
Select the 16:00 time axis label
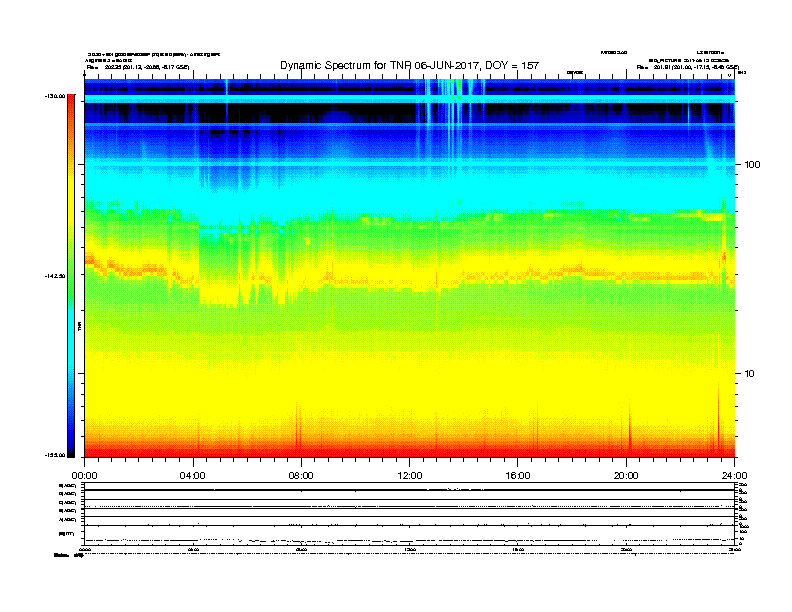(x=518, y=476)
